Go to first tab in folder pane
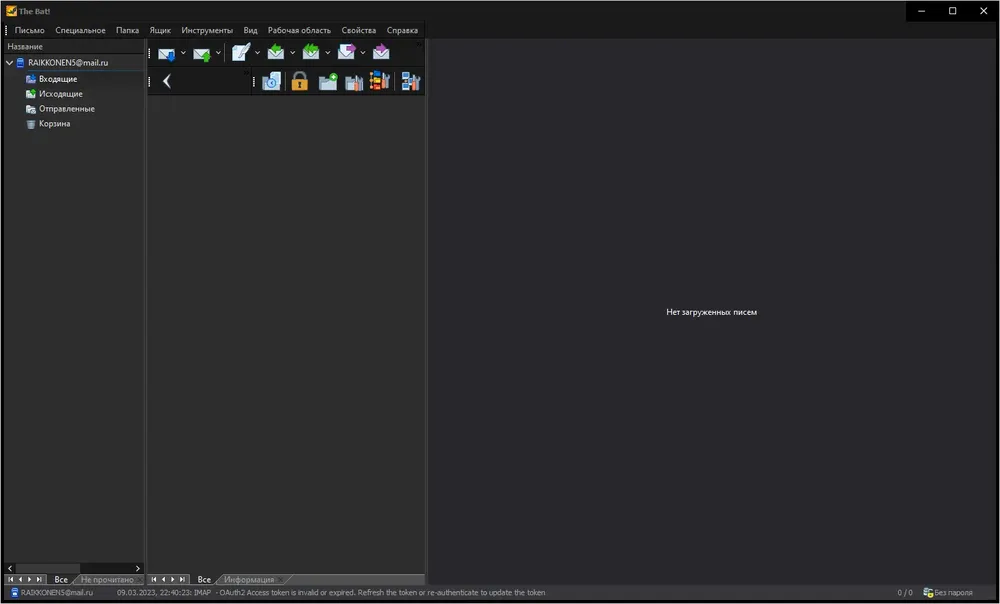This screenshot has height=604, width=1000. [x=10, y=579]
